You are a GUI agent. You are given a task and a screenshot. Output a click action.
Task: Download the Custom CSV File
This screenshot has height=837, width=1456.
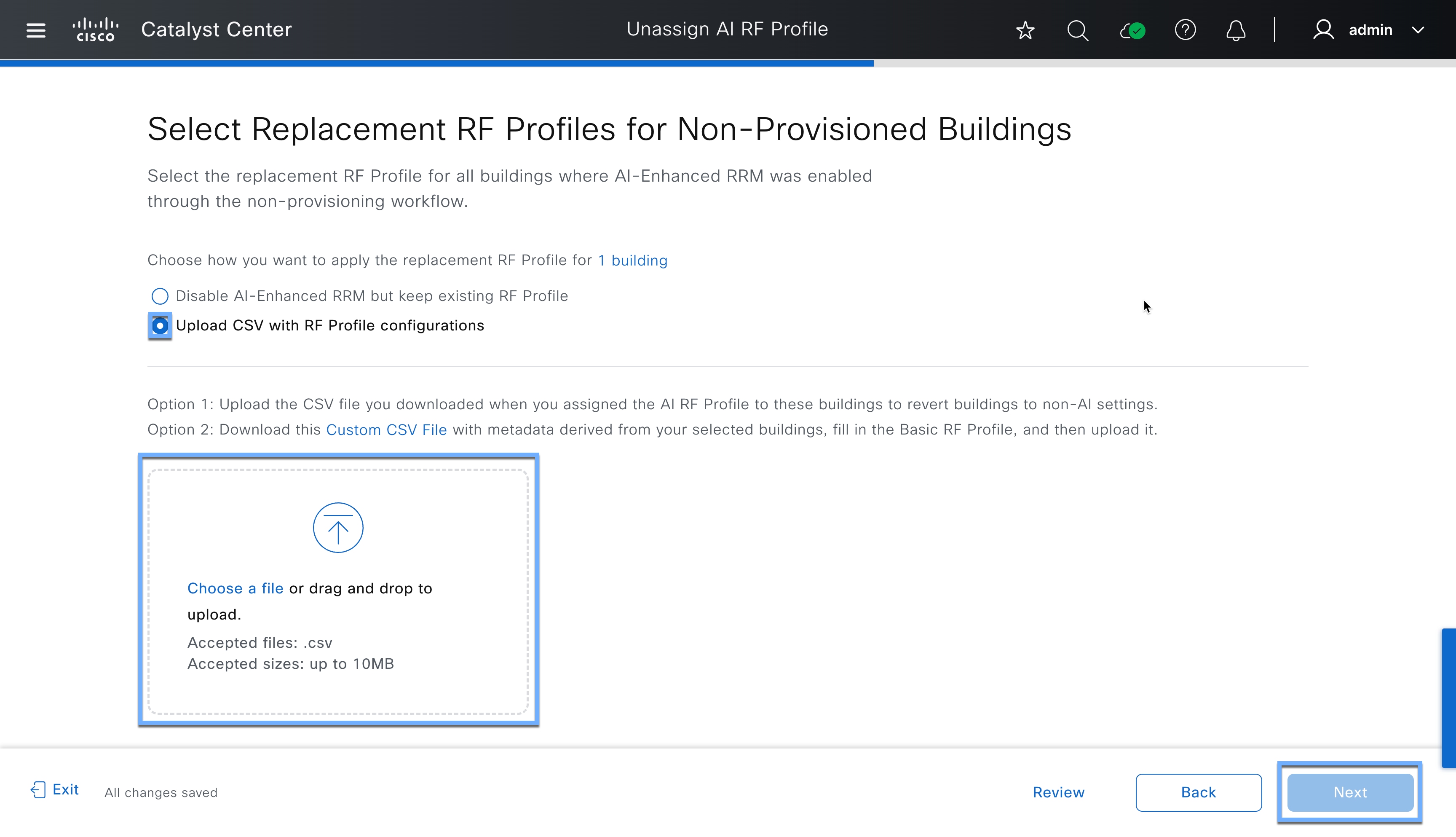point(386,430)
